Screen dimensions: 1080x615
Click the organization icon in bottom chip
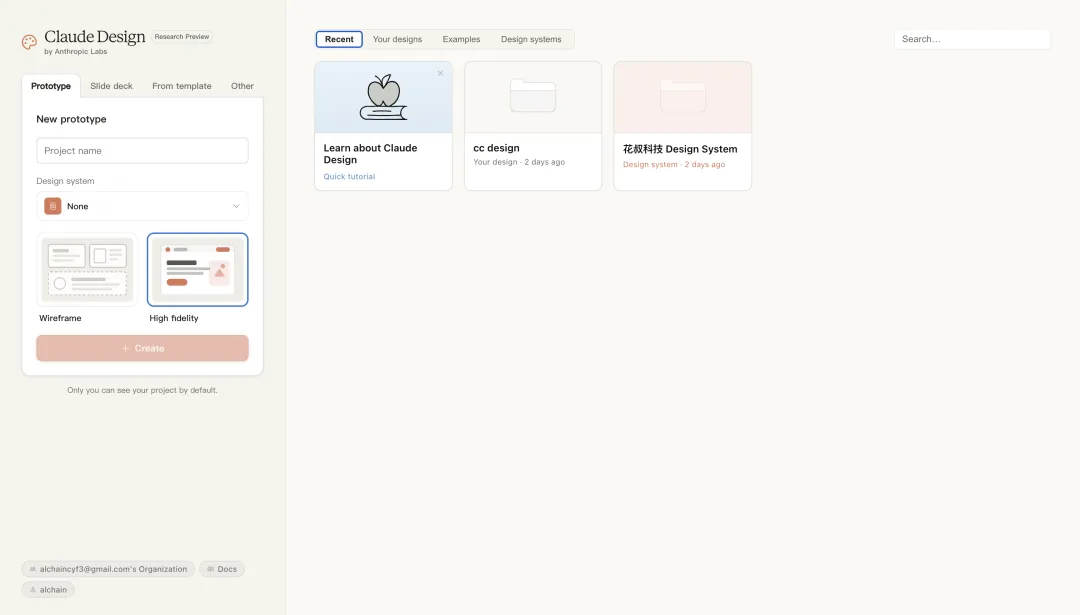coord(33,569)
